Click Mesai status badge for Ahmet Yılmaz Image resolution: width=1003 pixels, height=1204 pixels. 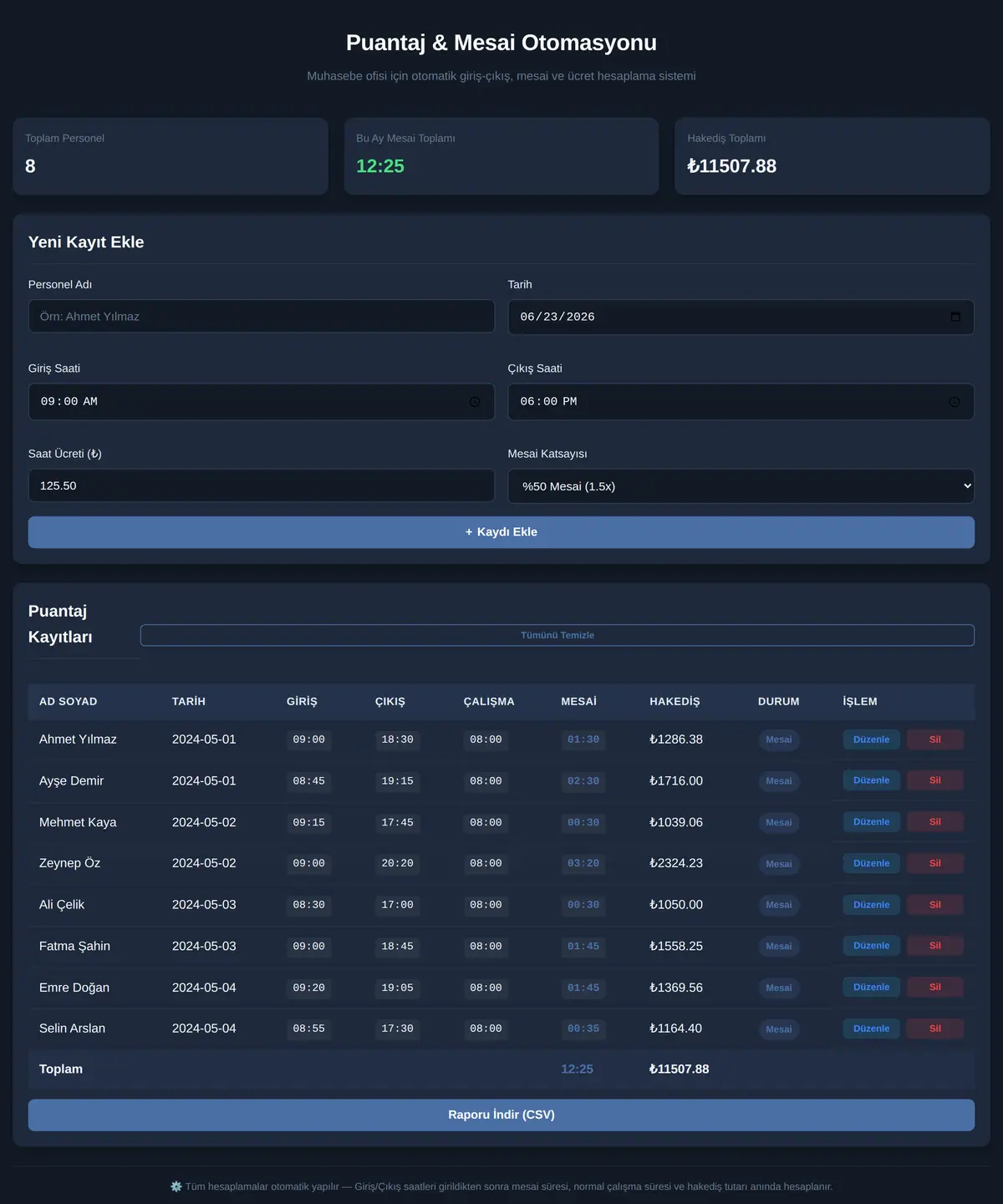779,739
